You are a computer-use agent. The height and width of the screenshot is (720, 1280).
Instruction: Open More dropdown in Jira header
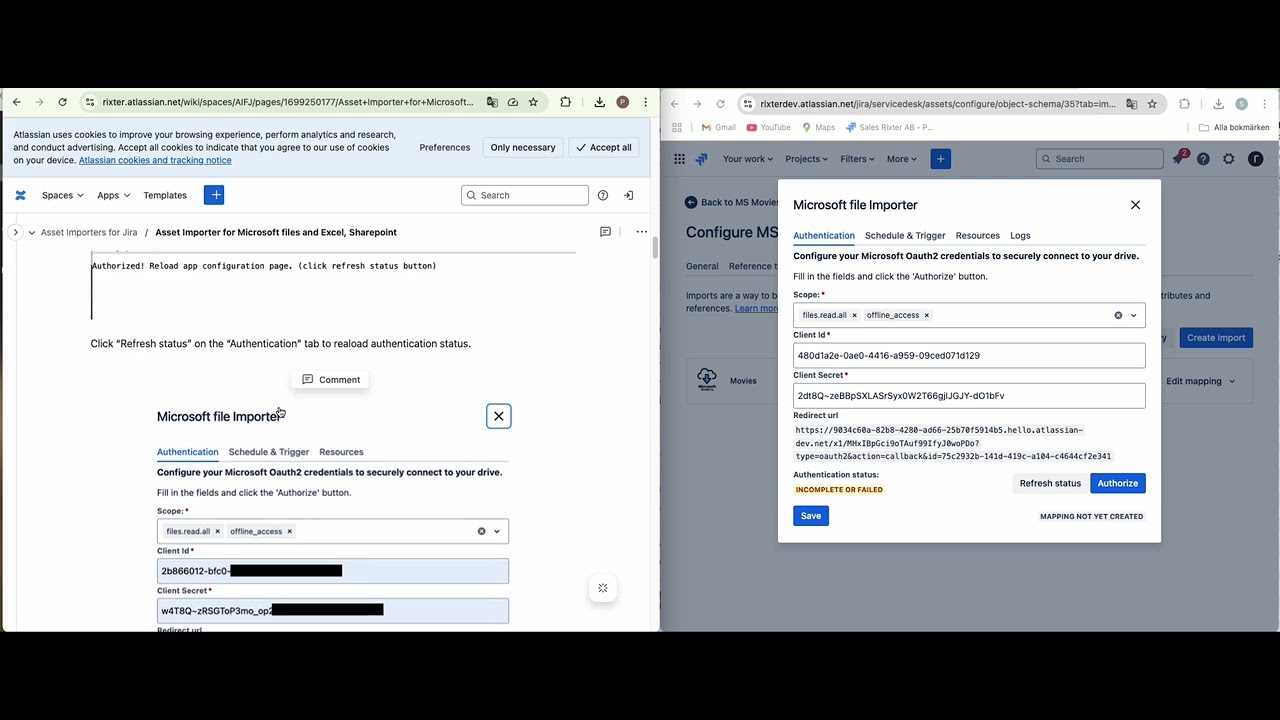[901, 159]
